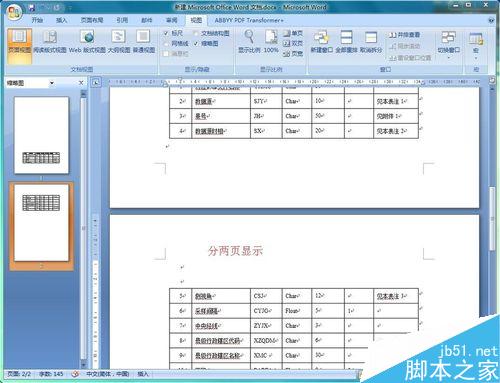Click 全部重排 (Arrange All) icon
The image size is (500, 383).
346,42
